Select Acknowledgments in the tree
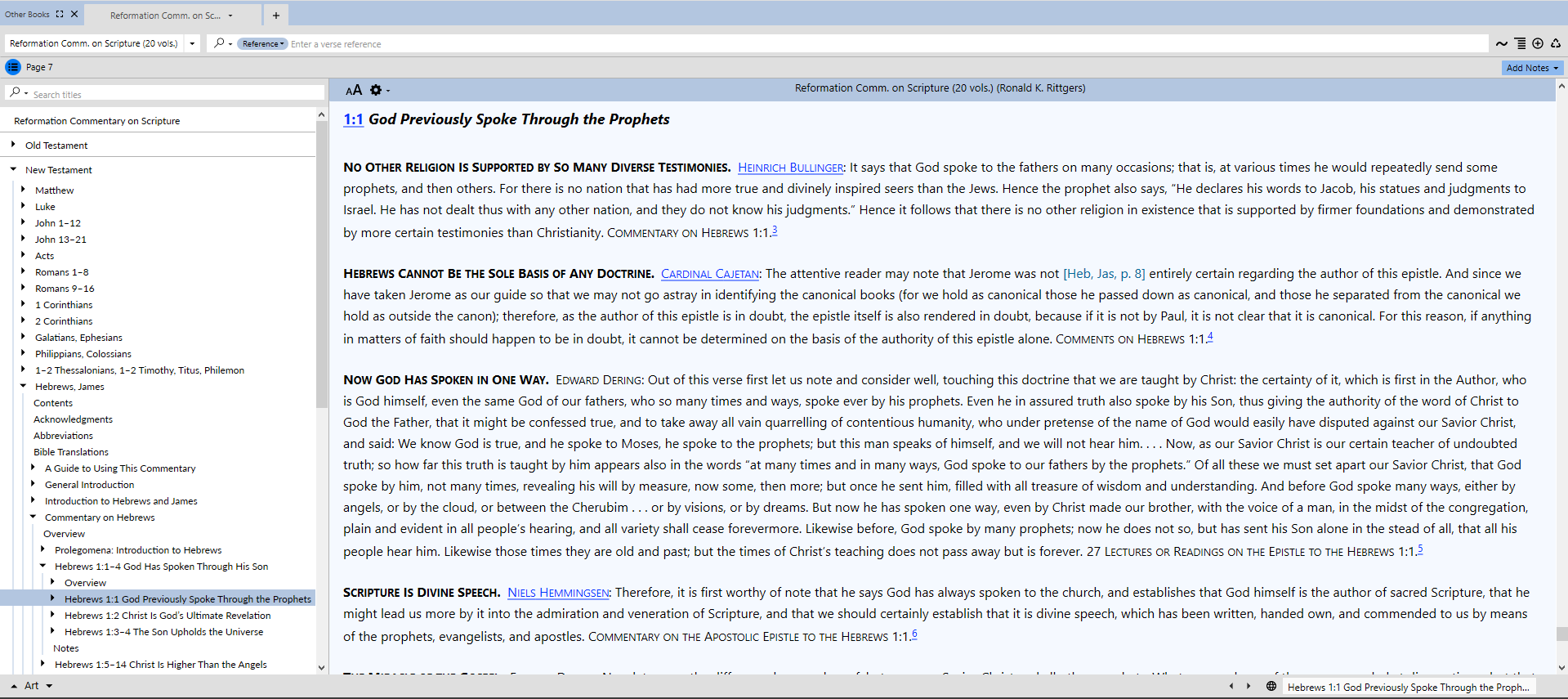The width and height of the screenshot is (1568, 699). tap(73, 419)
